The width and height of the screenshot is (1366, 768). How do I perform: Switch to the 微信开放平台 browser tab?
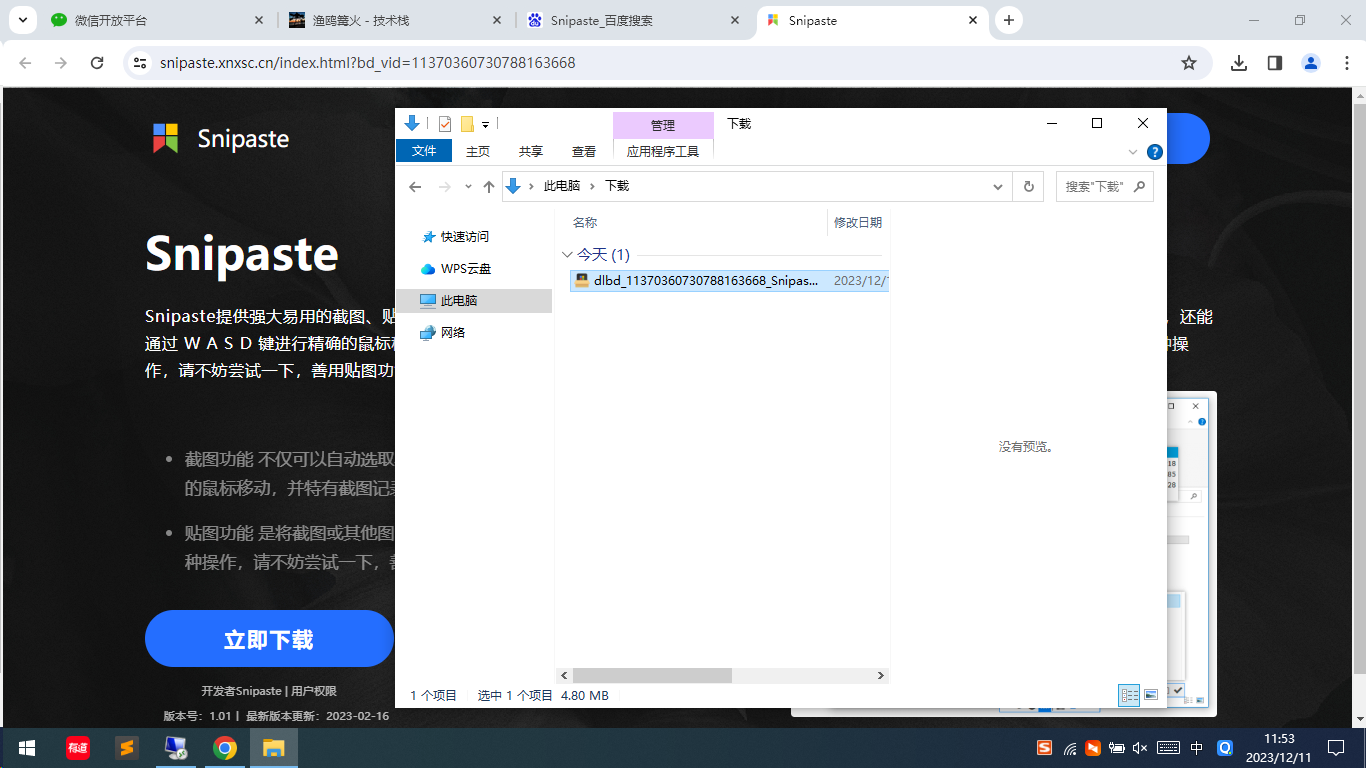tap(157, 20)
